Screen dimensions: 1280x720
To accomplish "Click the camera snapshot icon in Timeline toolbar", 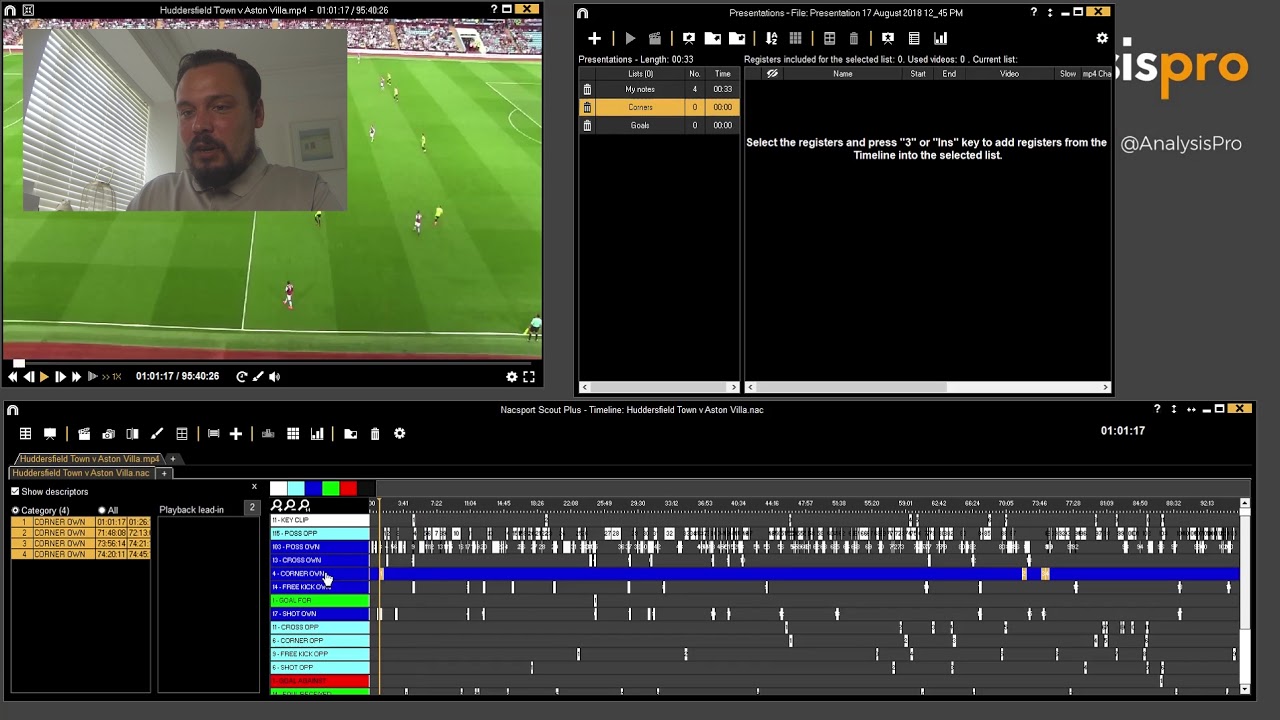I will click(x=108, y=434).
